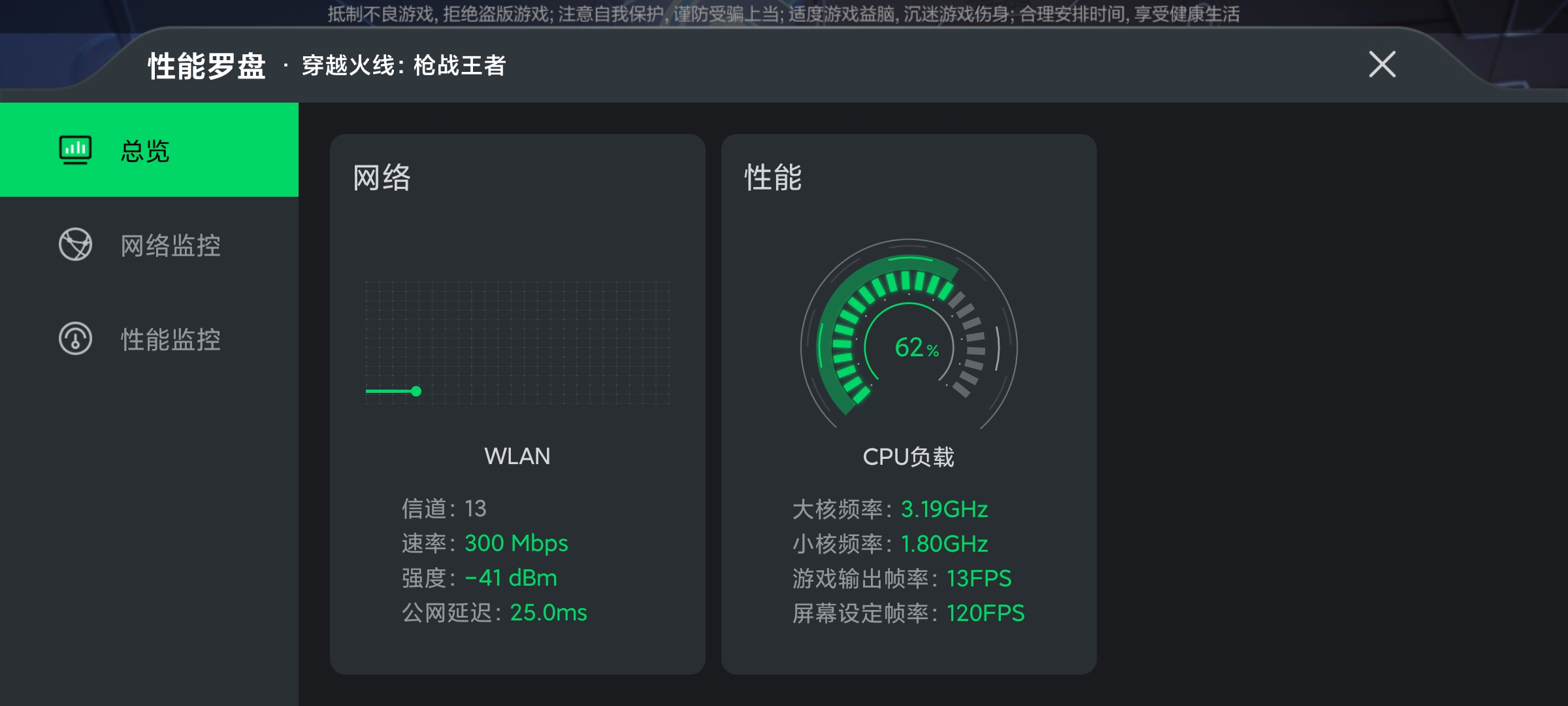This screenshot has width=1568, height=706.
Task: Close the 性能罗盘 panel with the X
Action: click(x=1382, y=64)
